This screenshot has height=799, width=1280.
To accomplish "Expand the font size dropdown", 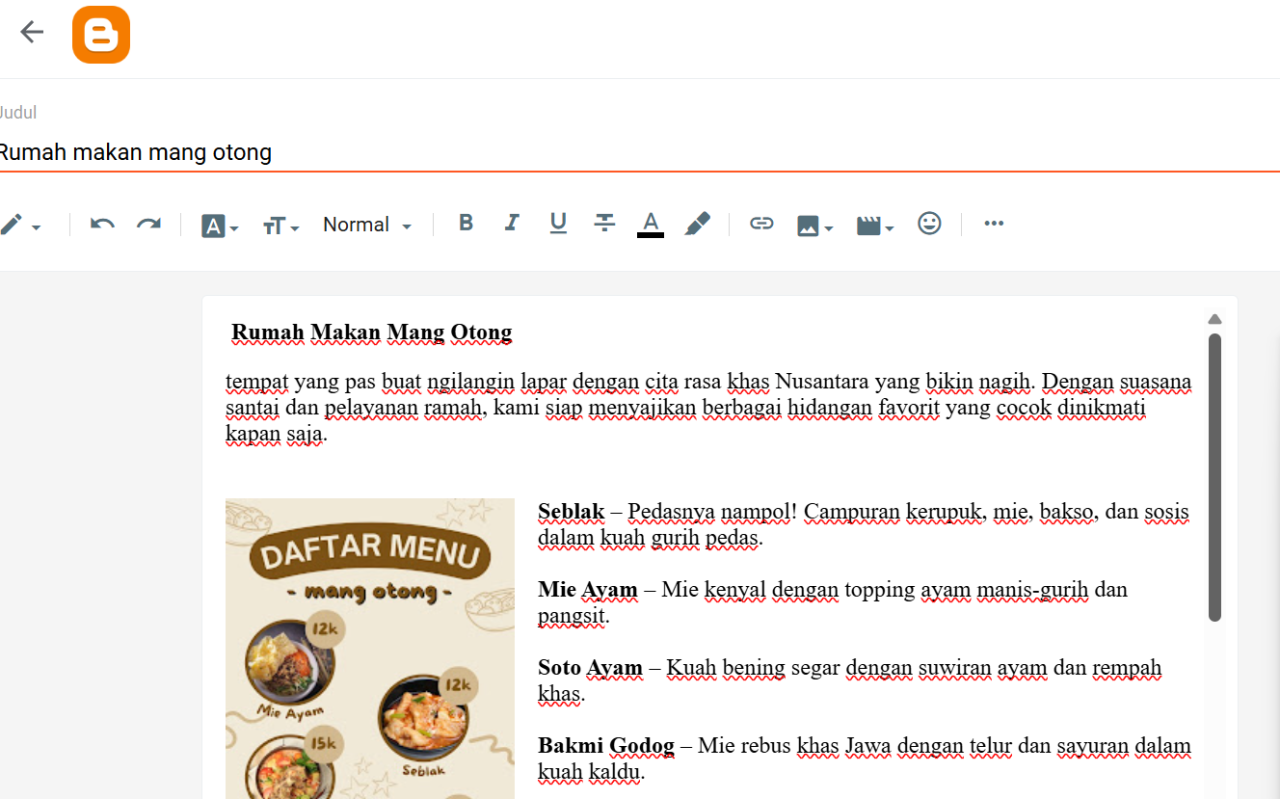I will [x=281, y=227].
